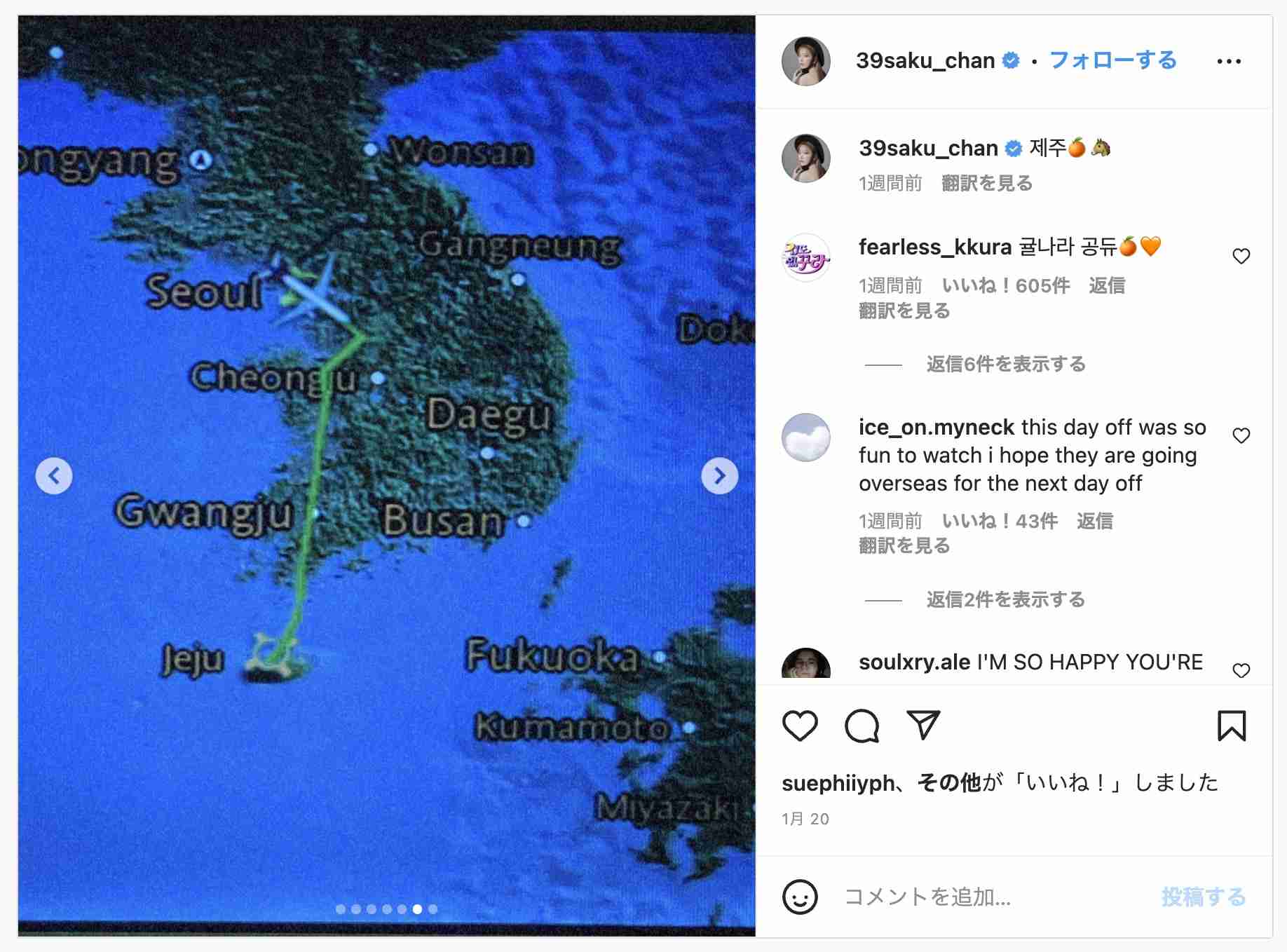Go to the previous carousel photo
Viewport: 1287px width, 952px height.
tap(54, 476)
